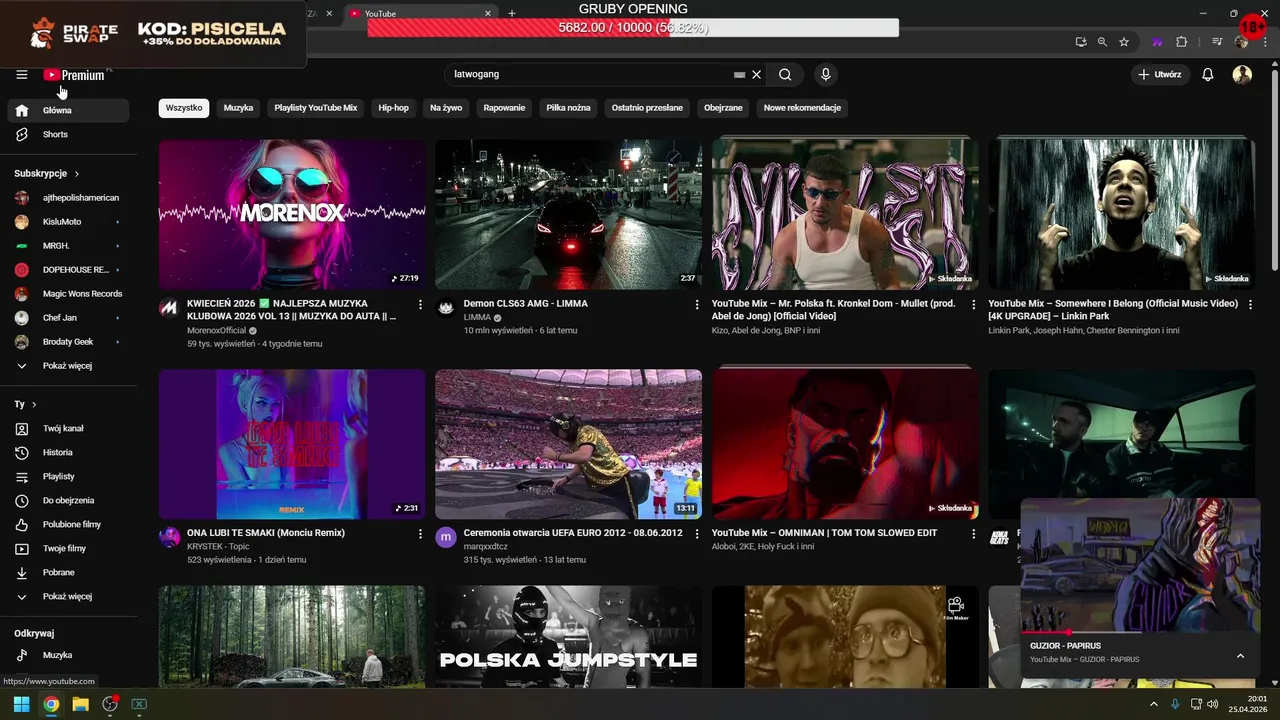Screen dimensions: 1280x720
Task: Select the Wszystko filter chip
Action: pos(184,108)
